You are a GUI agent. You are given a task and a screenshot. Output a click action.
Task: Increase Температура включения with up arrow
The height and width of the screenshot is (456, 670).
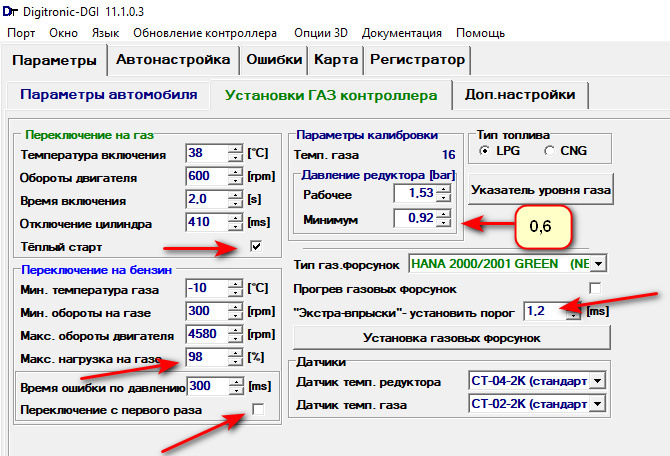tap(235, 149)
